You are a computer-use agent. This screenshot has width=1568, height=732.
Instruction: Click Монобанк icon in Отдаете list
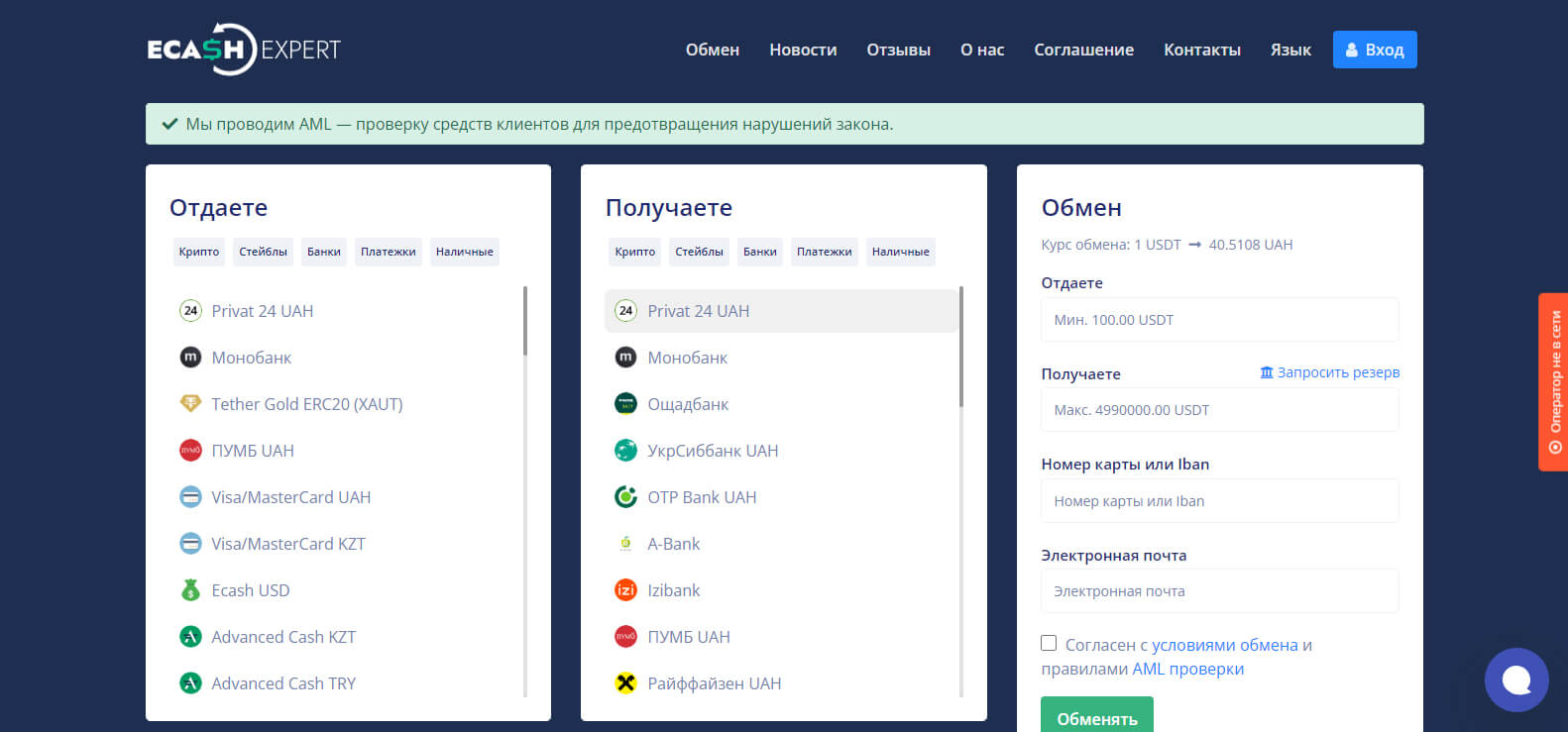(190, 358)
